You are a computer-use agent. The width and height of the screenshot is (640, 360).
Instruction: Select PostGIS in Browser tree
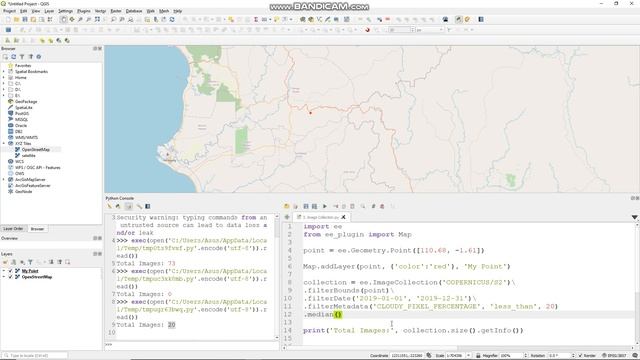22,113
